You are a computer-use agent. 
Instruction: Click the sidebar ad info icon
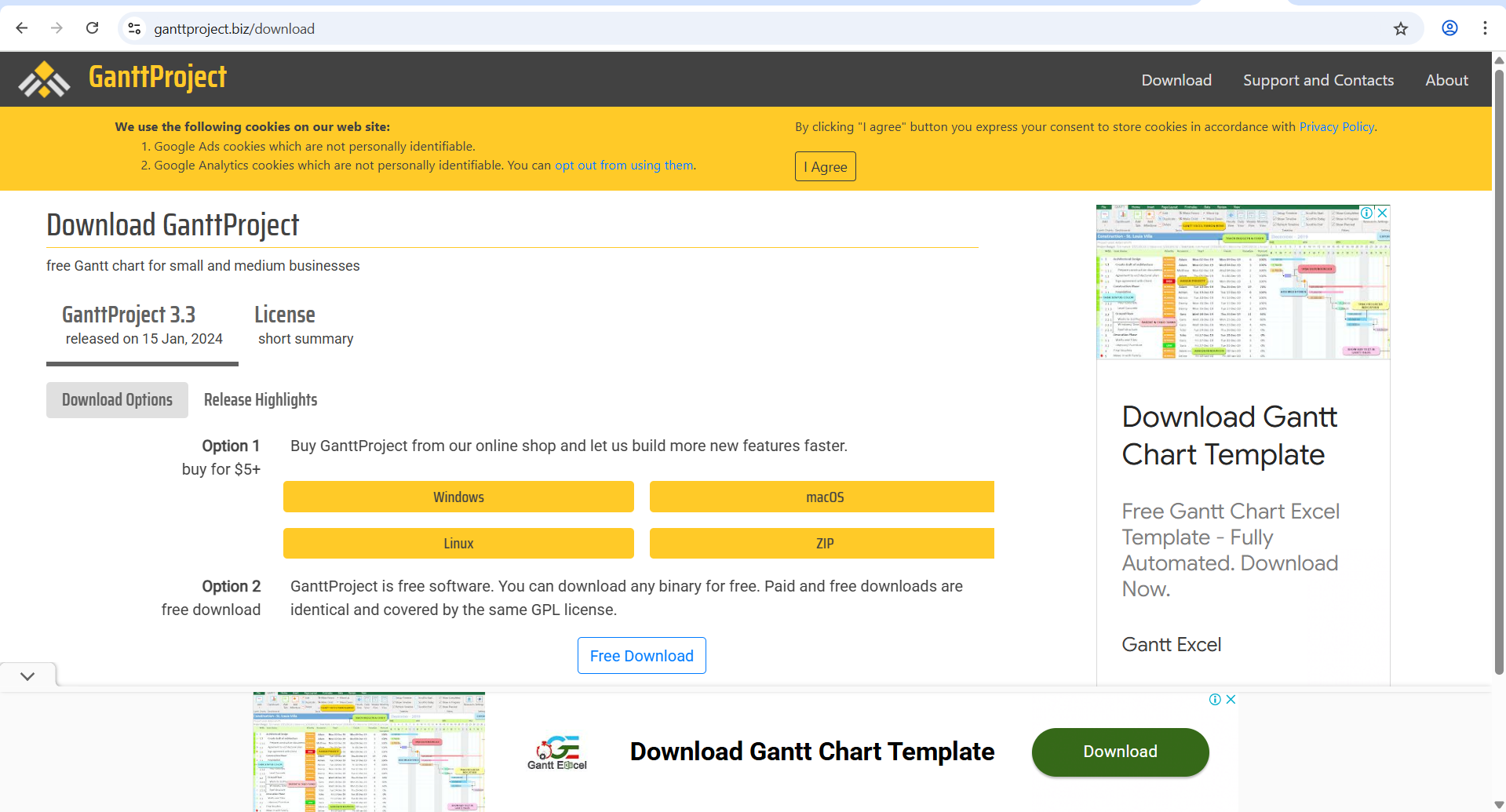(1367, 213)
